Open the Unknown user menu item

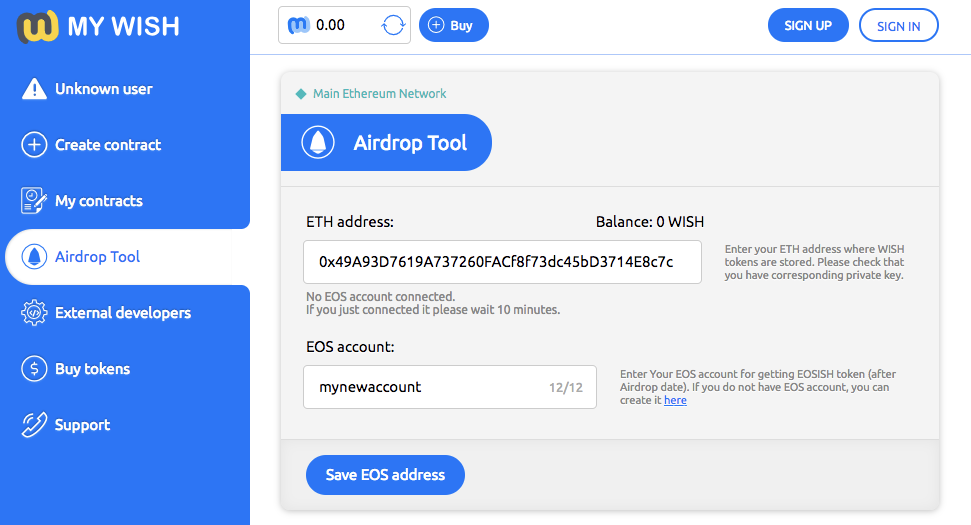[125, 89]
